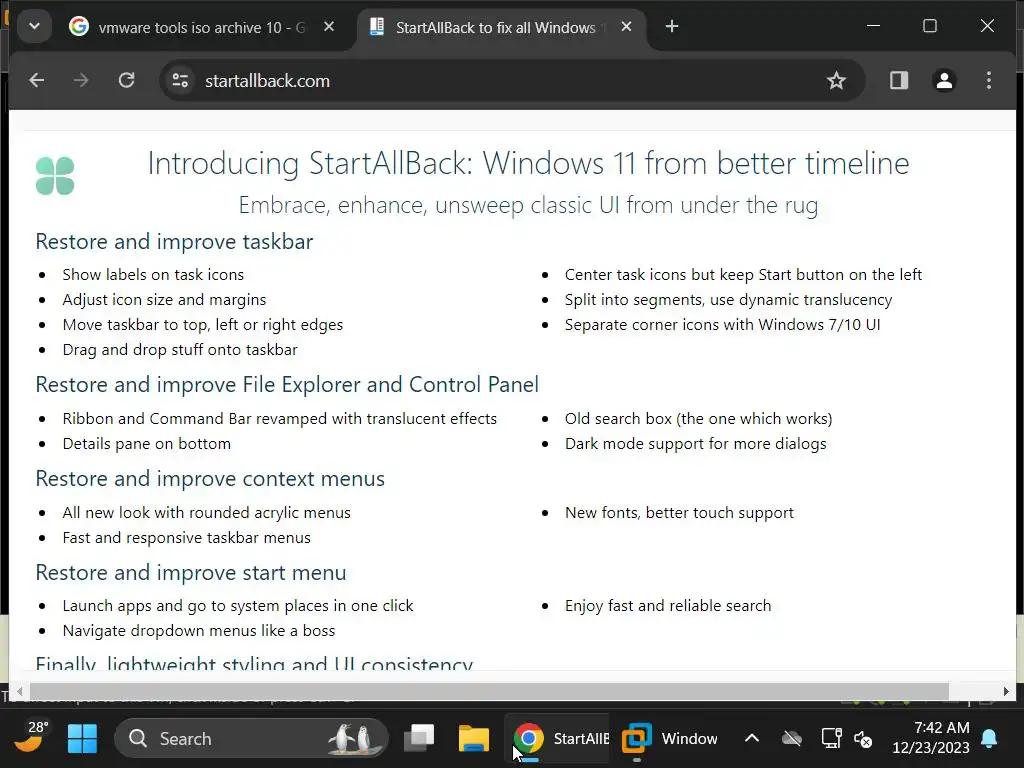This screenshot has width=1024, height=768.
Task: Click the VMware Window taskbar button
Action: [x=669, y=739]
